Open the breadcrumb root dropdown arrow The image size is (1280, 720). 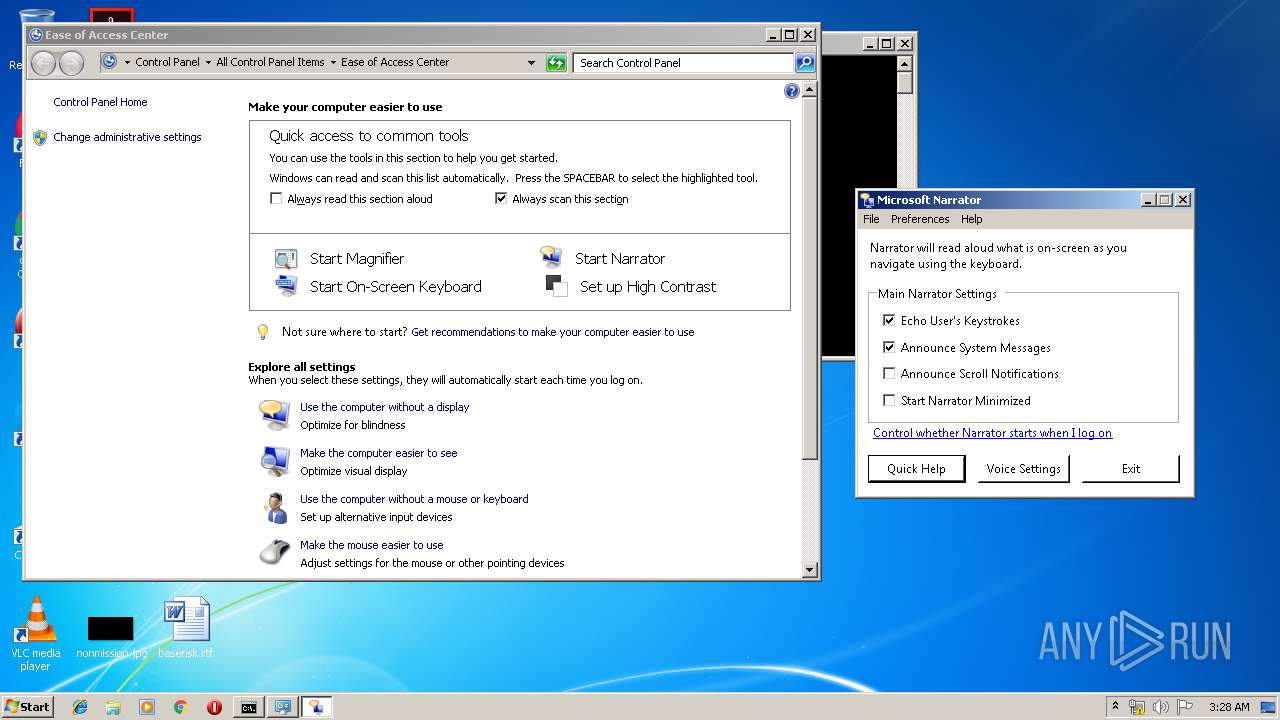point(127,63)
